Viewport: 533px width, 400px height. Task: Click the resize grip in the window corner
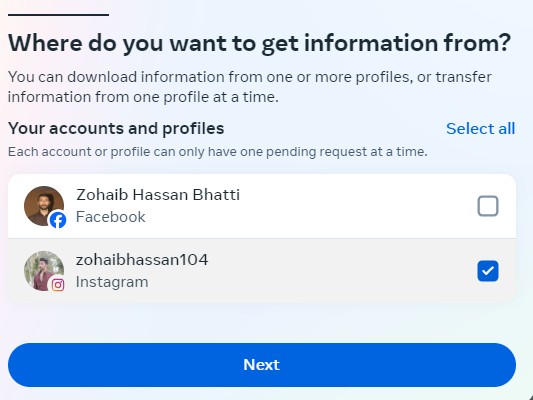click(531, 397)
